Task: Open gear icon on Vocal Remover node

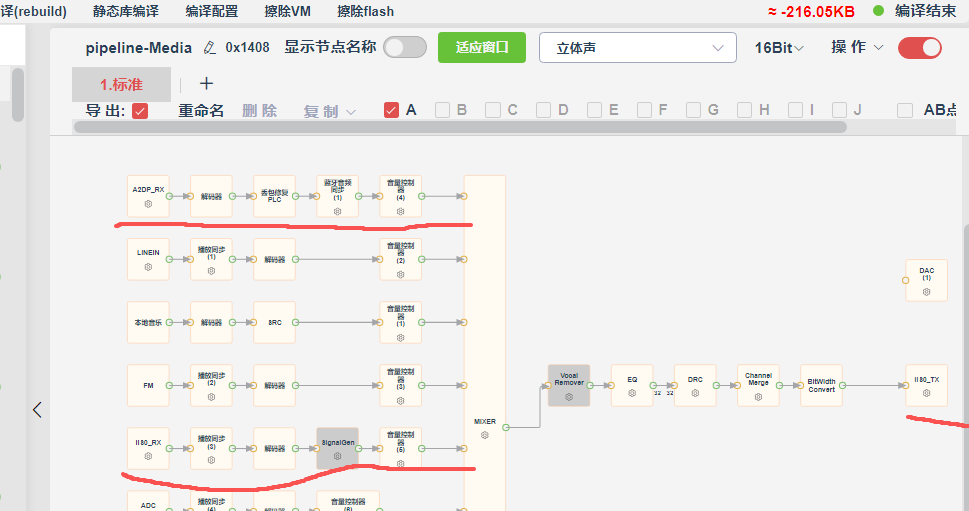Action: [569, 397]
